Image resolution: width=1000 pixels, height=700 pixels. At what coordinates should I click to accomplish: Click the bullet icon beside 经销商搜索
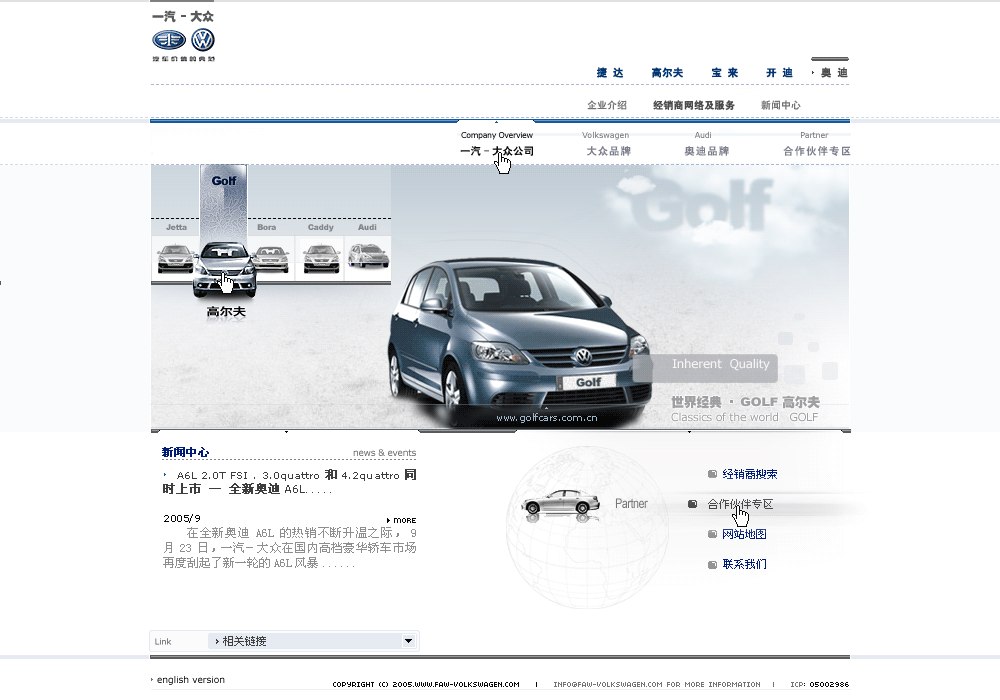[712, 474]
